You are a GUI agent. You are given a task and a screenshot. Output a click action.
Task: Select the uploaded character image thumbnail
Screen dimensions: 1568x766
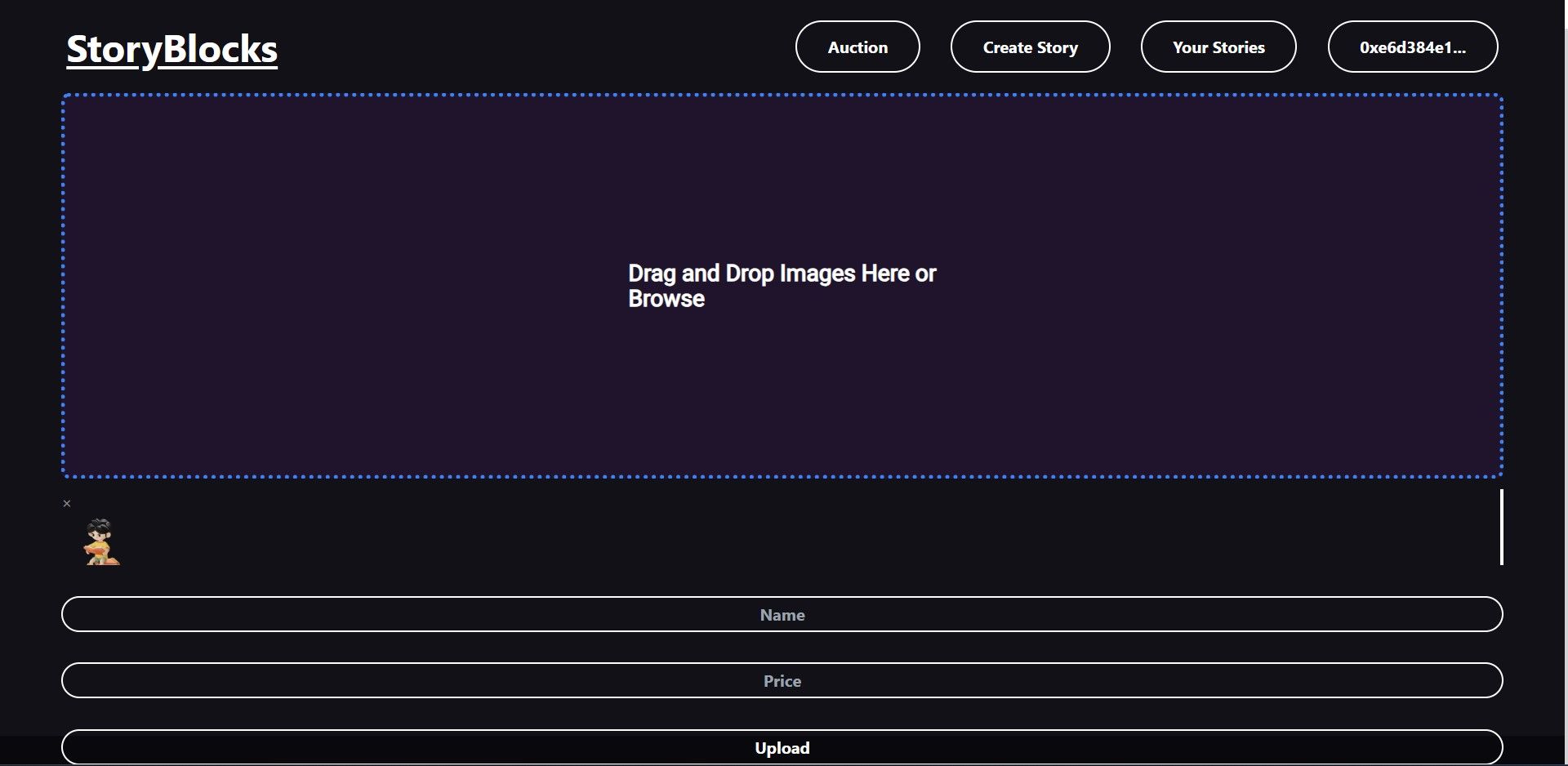(101, 541)
